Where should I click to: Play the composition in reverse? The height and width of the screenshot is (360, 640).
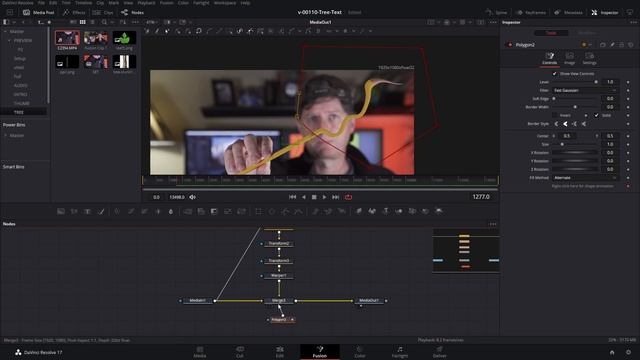point(303,197)
